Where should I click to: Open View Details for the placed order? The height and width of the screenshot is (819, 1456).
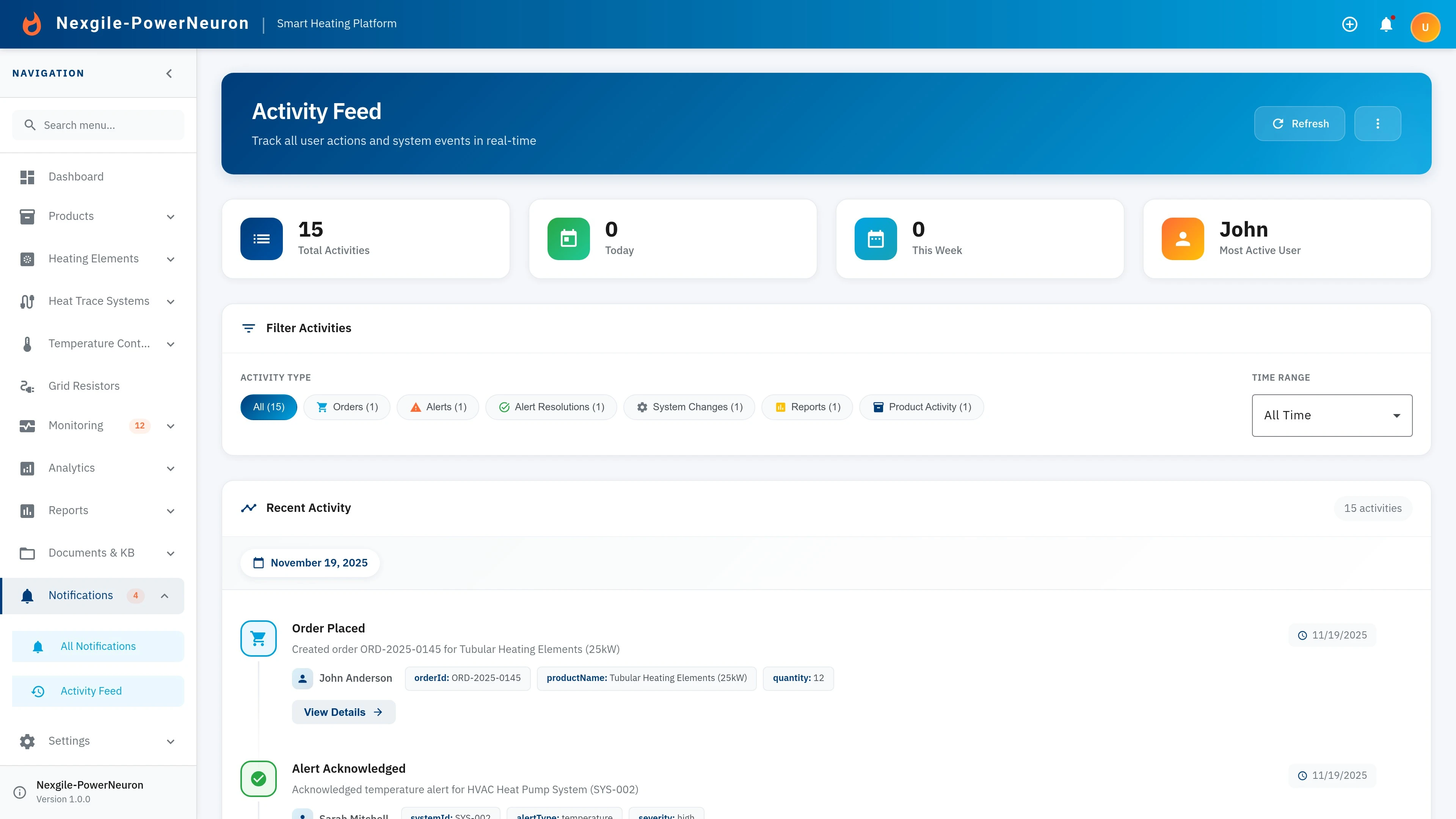pyautogui.click(x=343, y=712)
